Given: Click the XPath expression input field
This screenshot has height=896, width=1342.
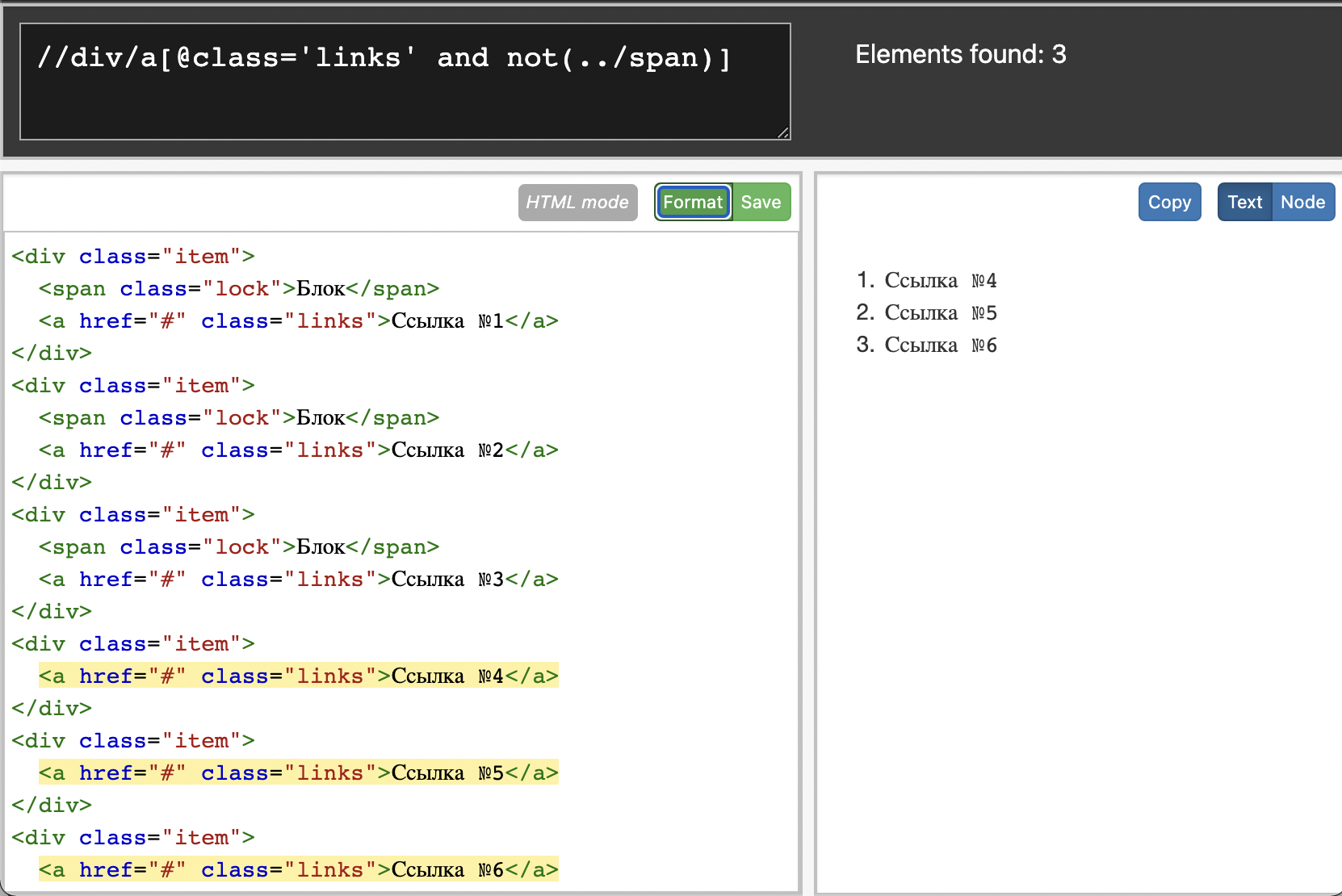Looking at the screenshot, I should pos(405,82).
